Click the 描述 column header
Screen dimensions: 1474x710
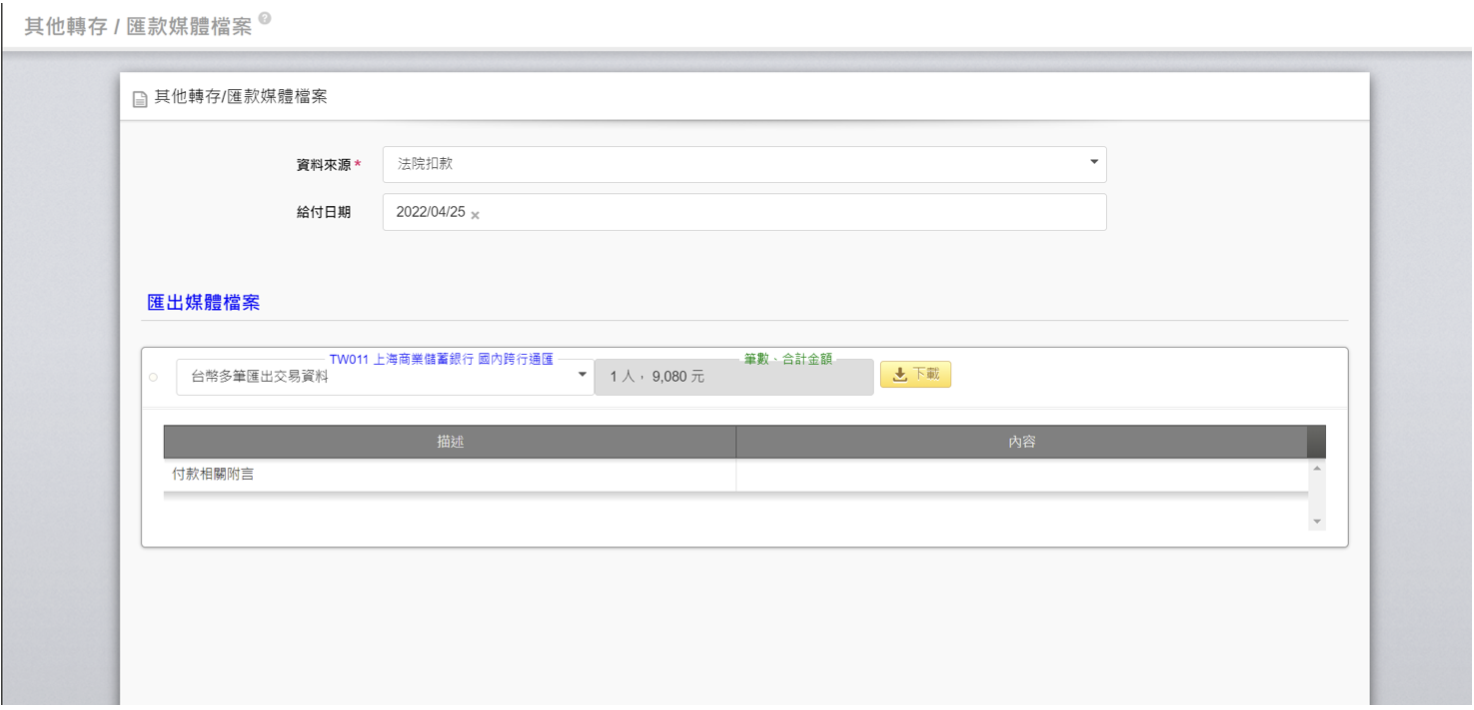coord(449,442)
